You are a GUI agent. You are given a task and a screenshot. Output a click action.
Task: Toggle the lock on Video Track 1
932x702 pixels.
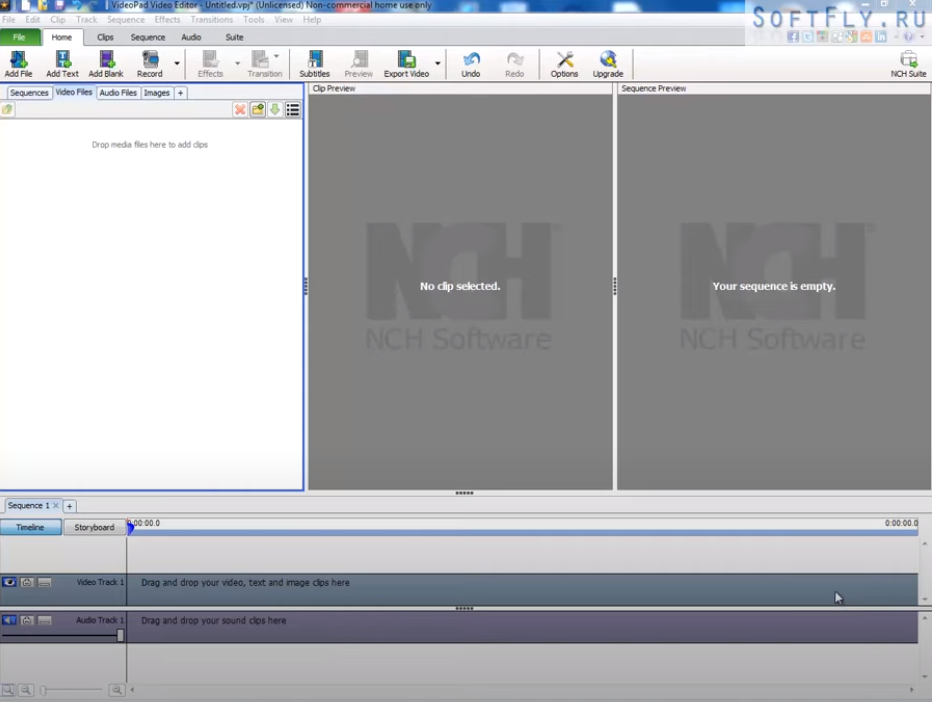(27, 582)
